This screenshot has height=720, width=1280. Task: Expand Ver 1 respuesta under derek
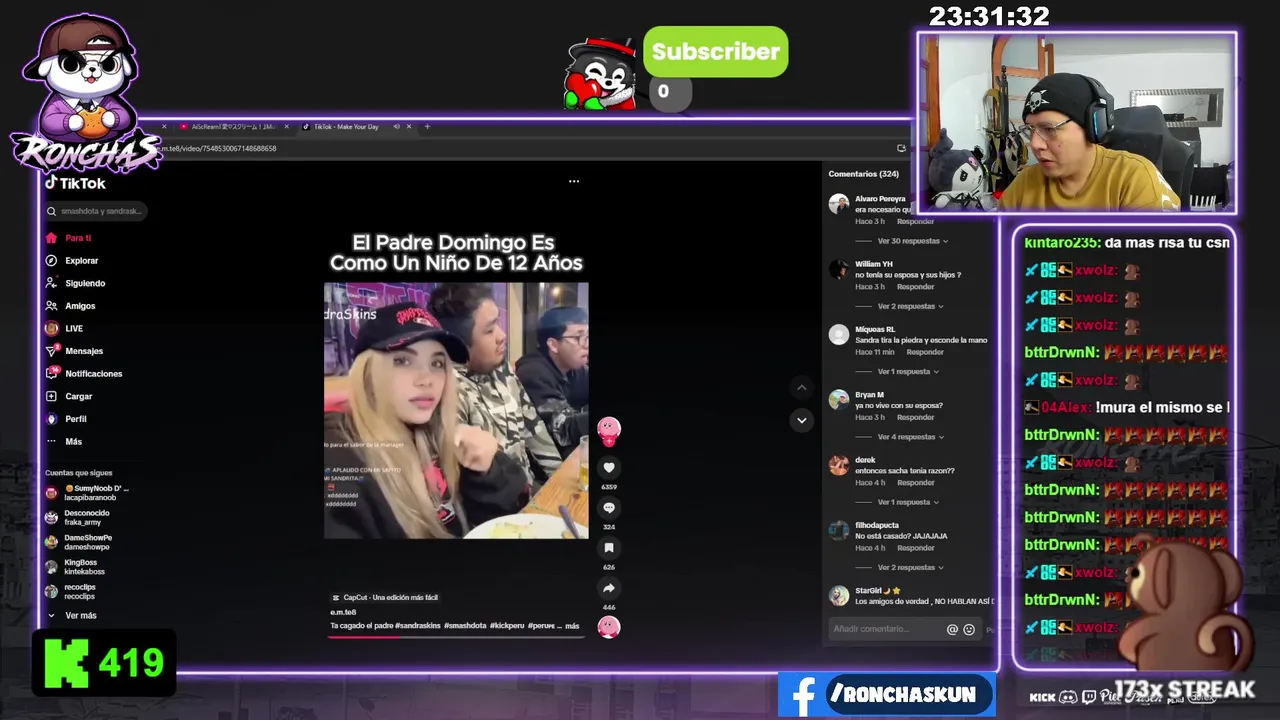tap(908, 502)
